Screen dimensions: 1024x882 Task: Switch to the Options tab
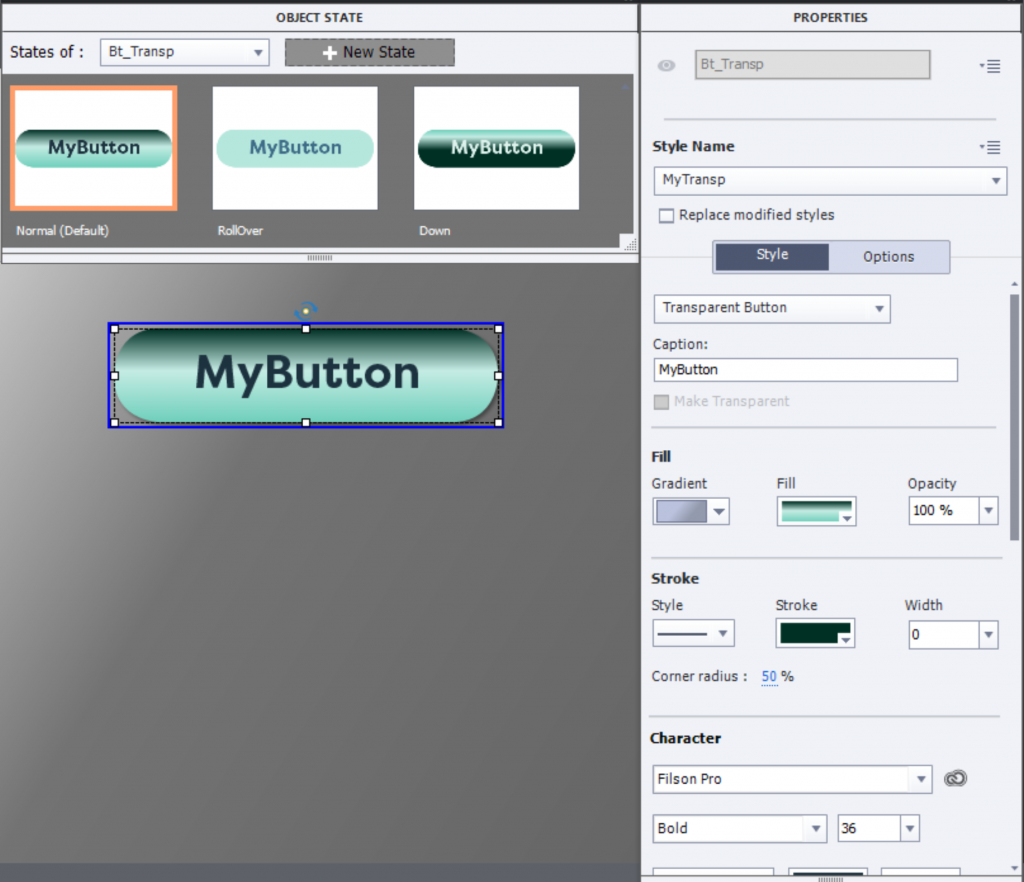[x=888, y=257]
